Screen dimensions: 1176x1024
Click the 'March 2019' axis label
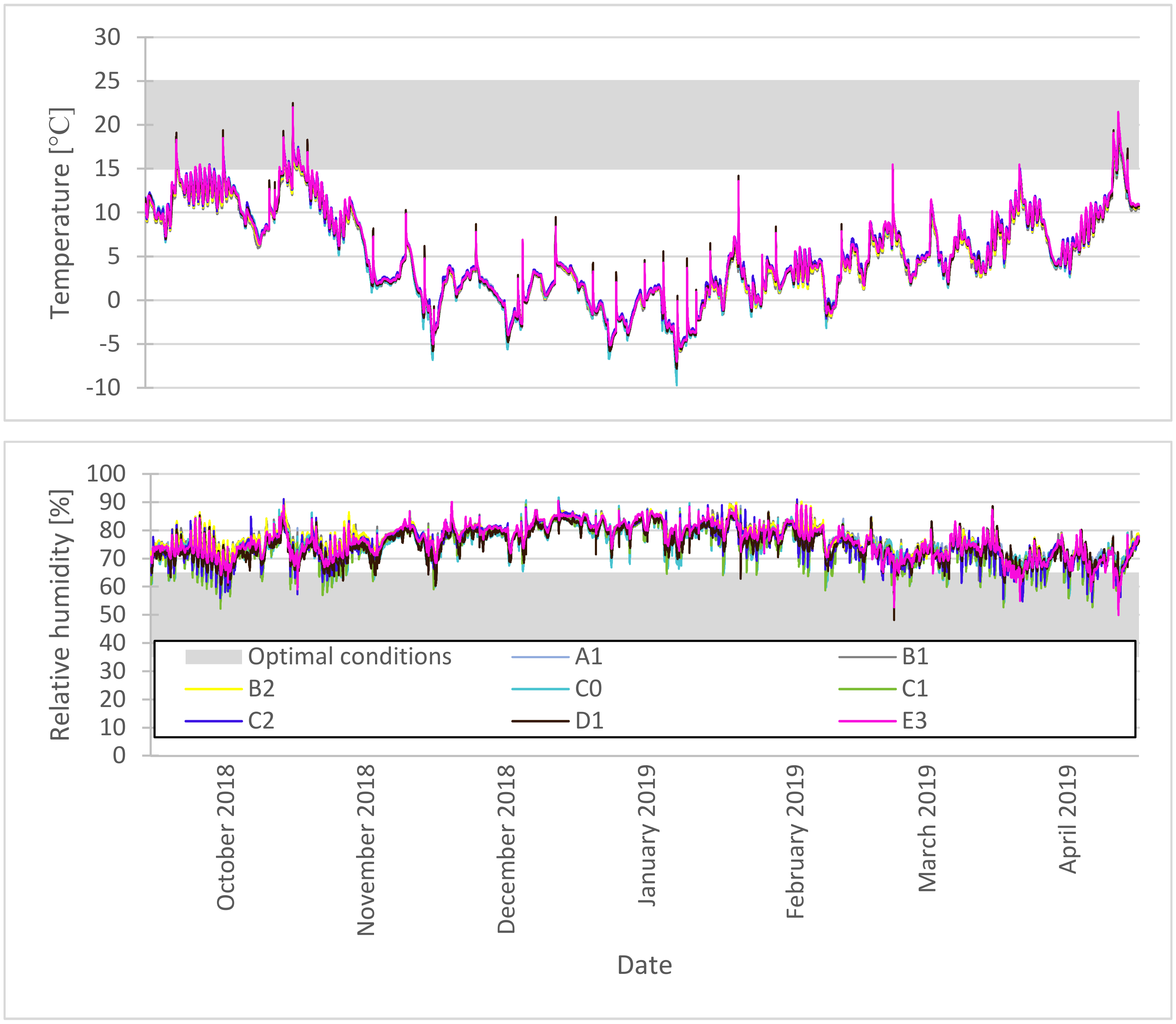click(x=927, y=828)
